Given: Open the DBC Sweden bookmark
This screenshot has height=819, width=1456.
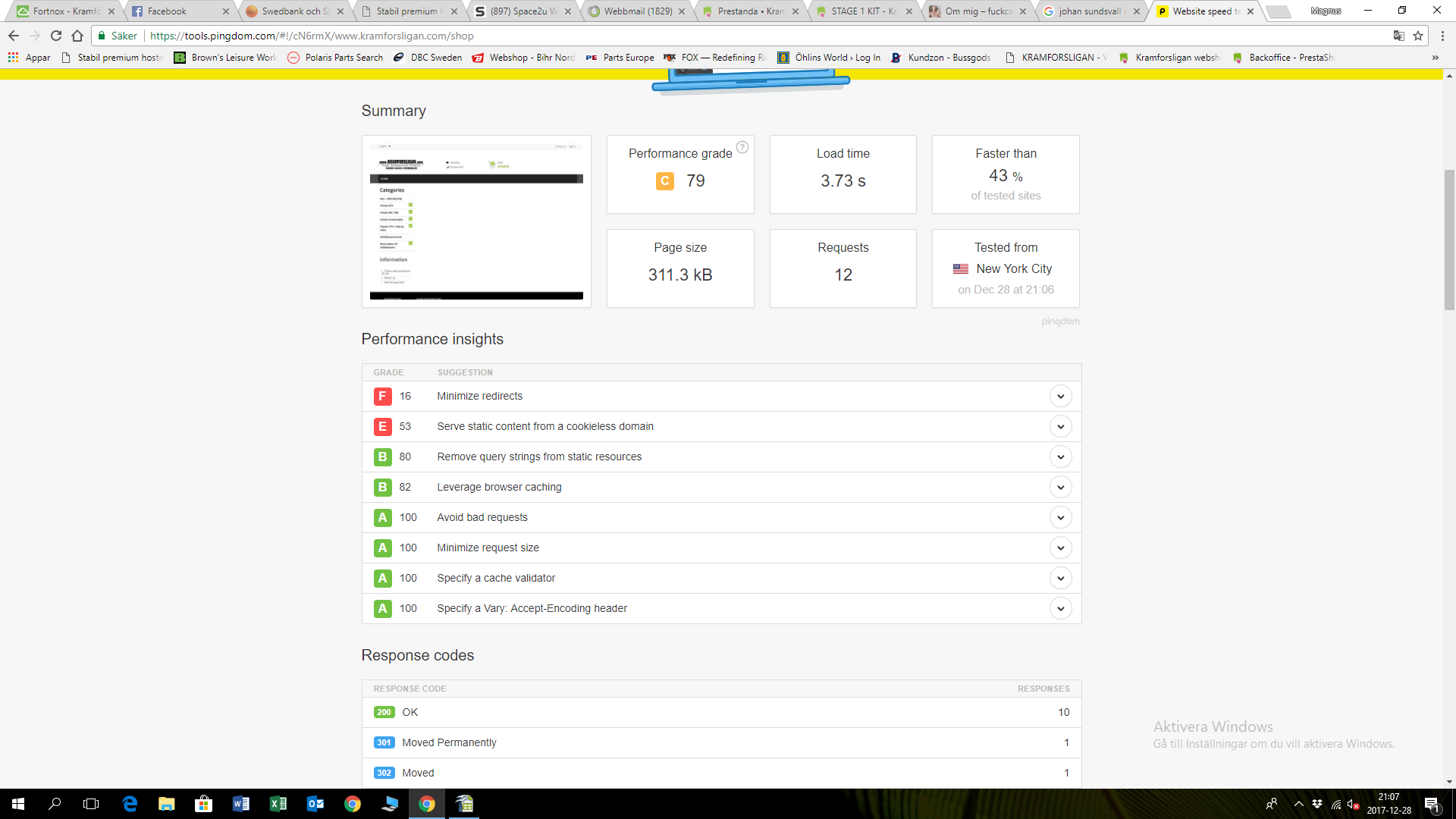Looking at the screenshot, I should tap(428, 57).
